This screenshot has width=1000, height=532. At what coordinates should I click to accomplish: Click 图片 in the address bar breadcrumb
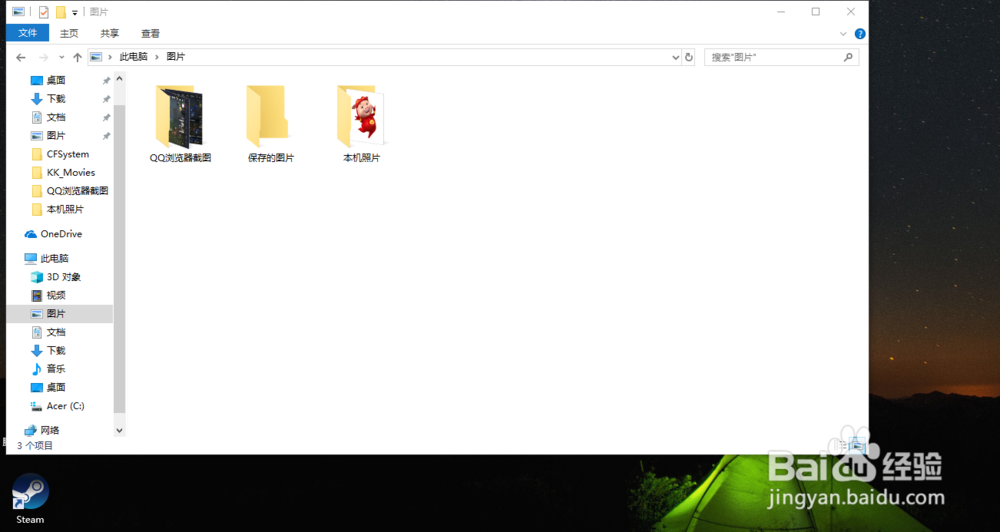175,57
